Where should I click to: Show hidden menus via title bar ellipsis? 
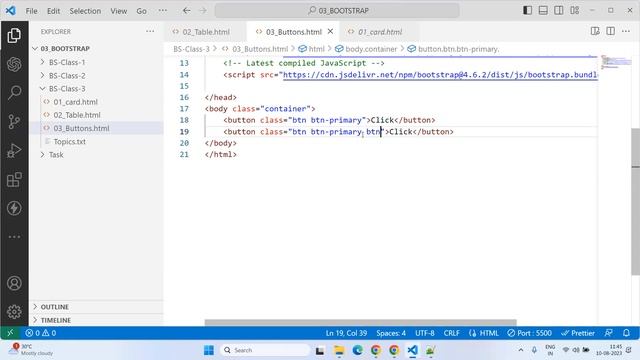pyautogui.click(x=162, y=11)
